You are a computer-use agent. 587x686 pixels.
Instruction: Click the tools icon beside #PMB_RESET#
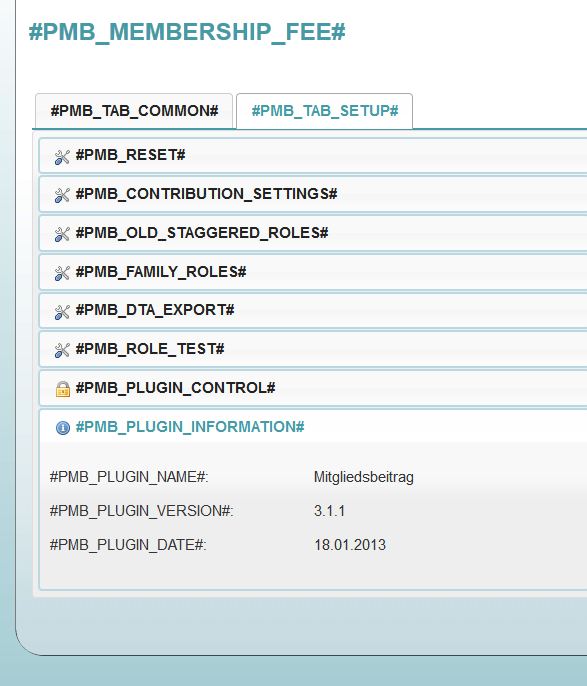click(x=62, y=157)
